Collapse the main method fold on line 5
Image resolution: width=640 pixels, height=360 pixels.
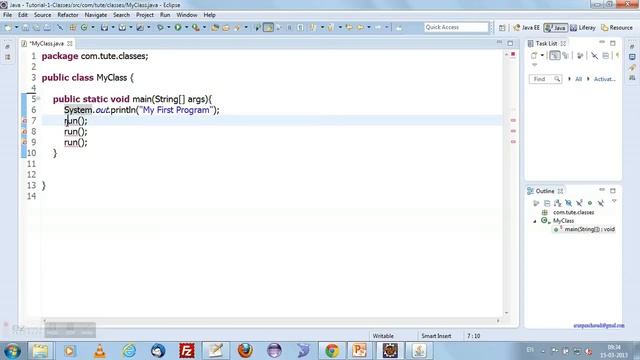coord(38,98)
